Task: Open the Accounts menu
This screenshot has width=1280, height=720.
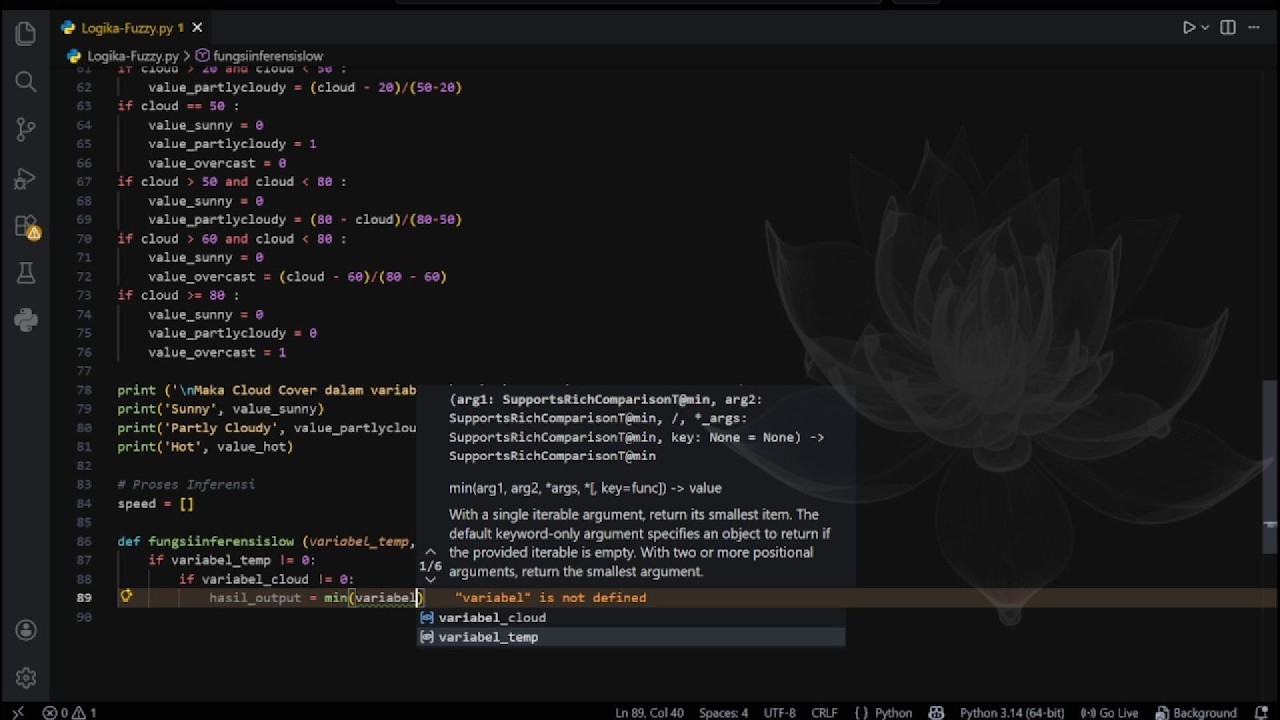Action: (26, 630)
